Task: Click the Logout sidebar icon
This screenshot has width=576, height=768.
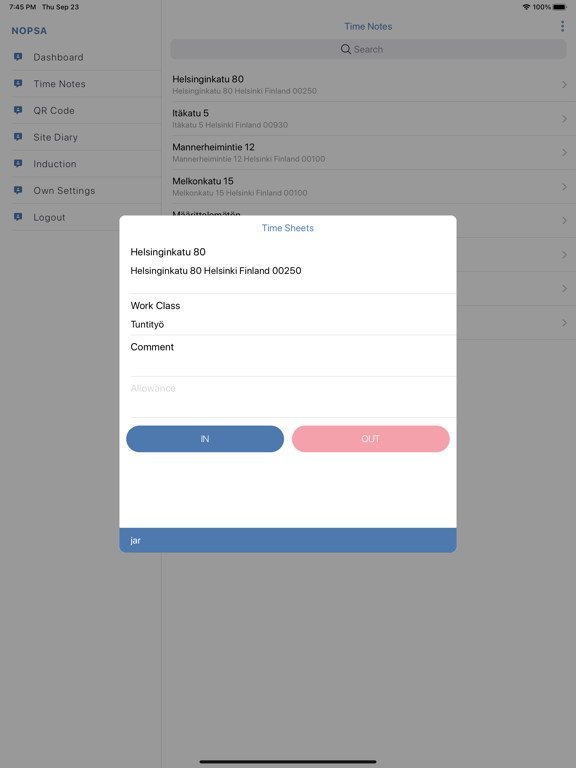Action: [18, 217]
